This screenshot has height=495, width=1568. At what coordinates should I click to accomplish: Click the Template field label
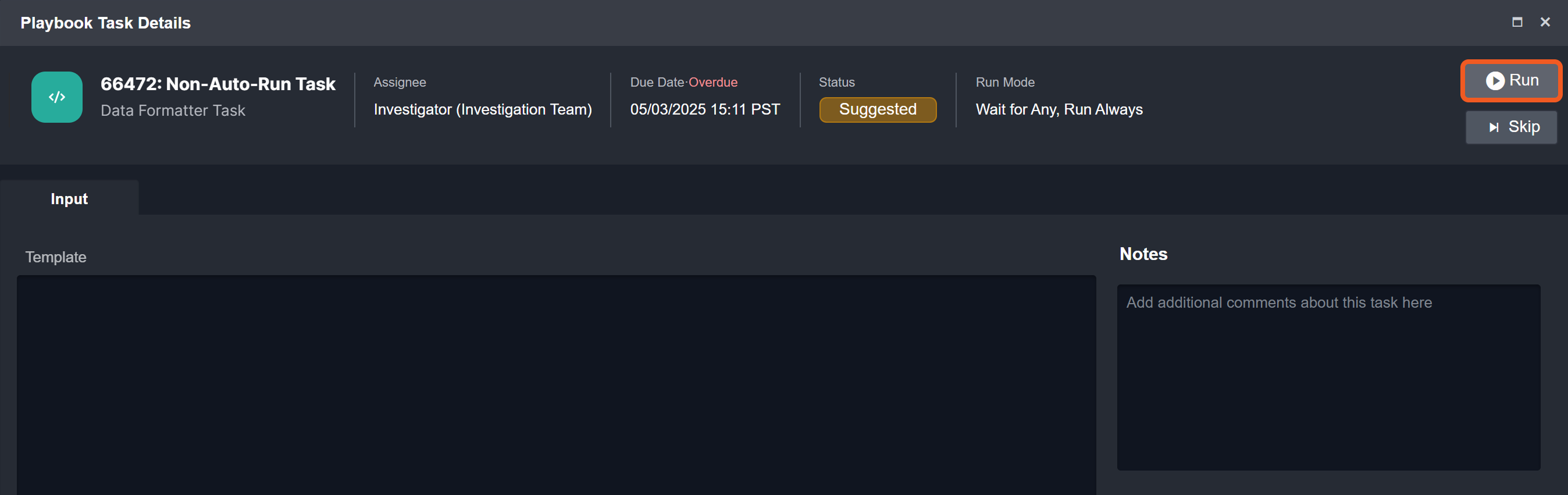pyautogui.click(x=55, y=257)
